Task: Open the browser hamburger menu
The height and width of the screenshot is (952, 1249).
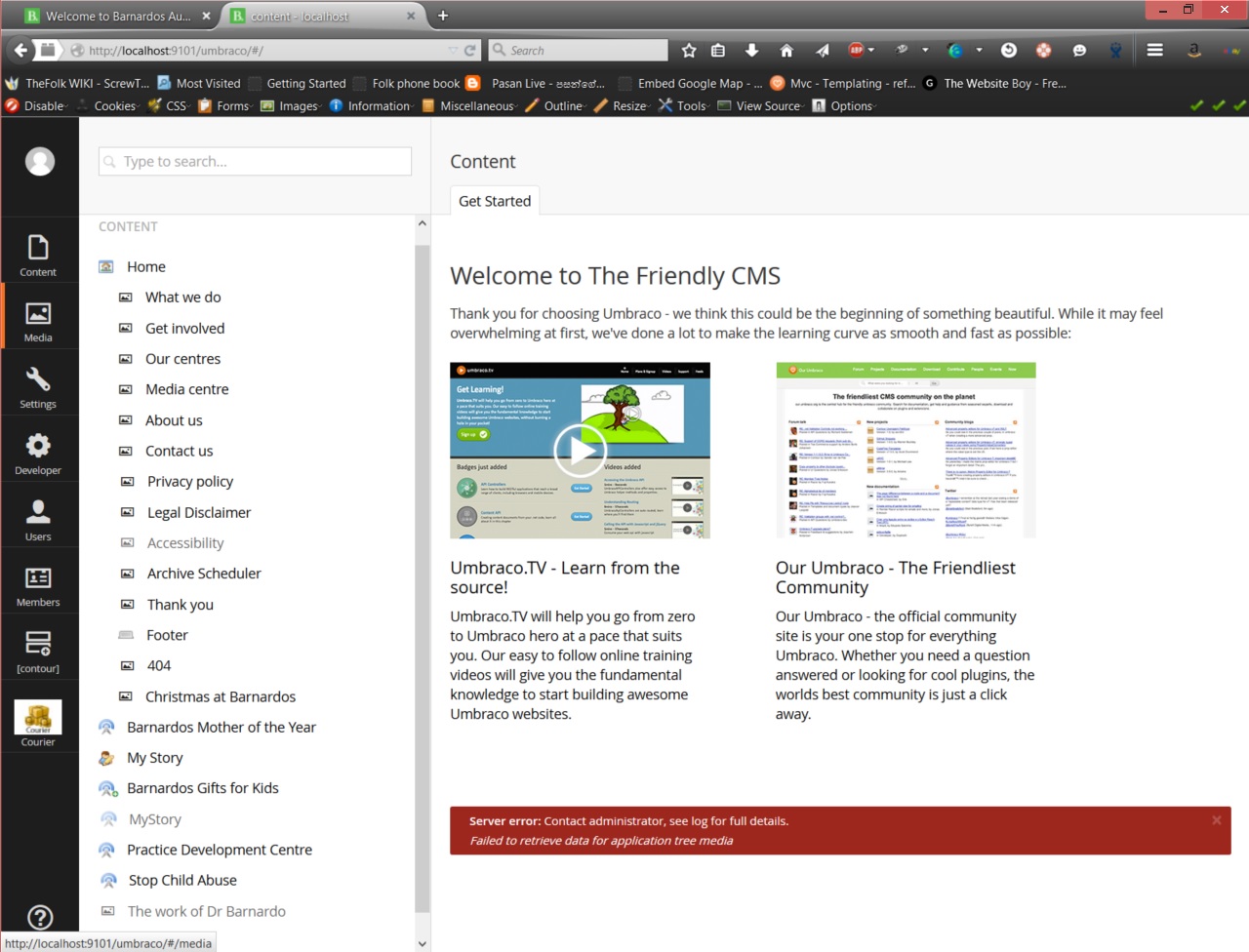Action: [x=1154, y=50]
